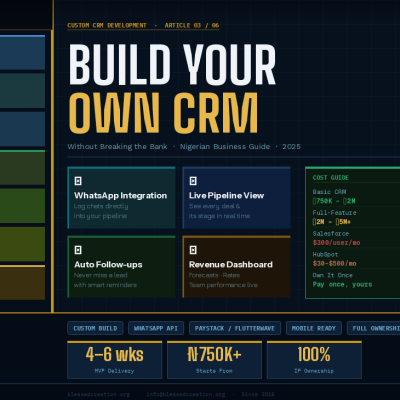Click the 'Pay once, yours' green text
The width and height of the screenshot is (400, 400).
(x=342, y=284)
